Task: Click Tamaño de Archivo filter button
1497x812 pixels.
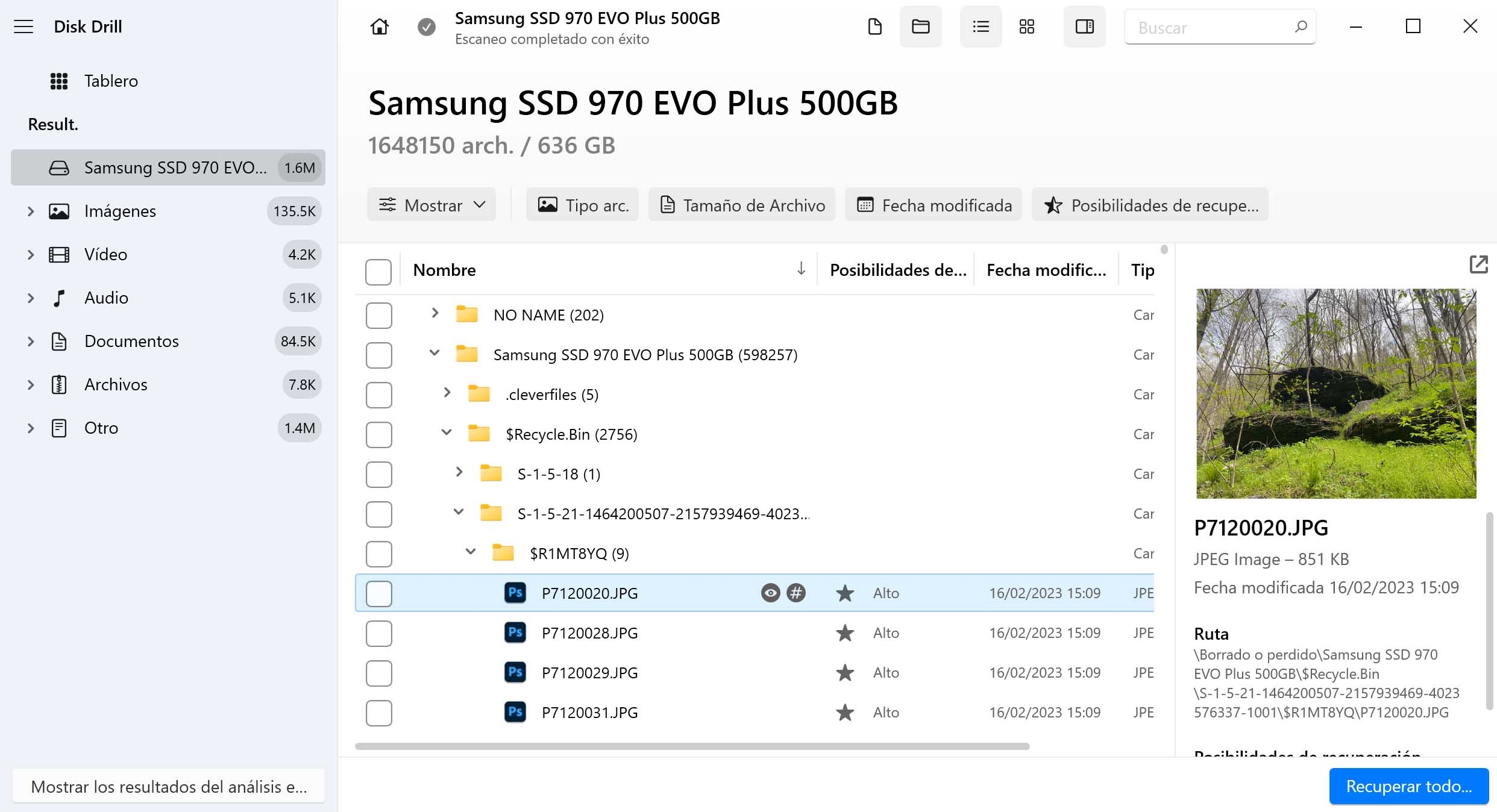Action: point(742,205)
